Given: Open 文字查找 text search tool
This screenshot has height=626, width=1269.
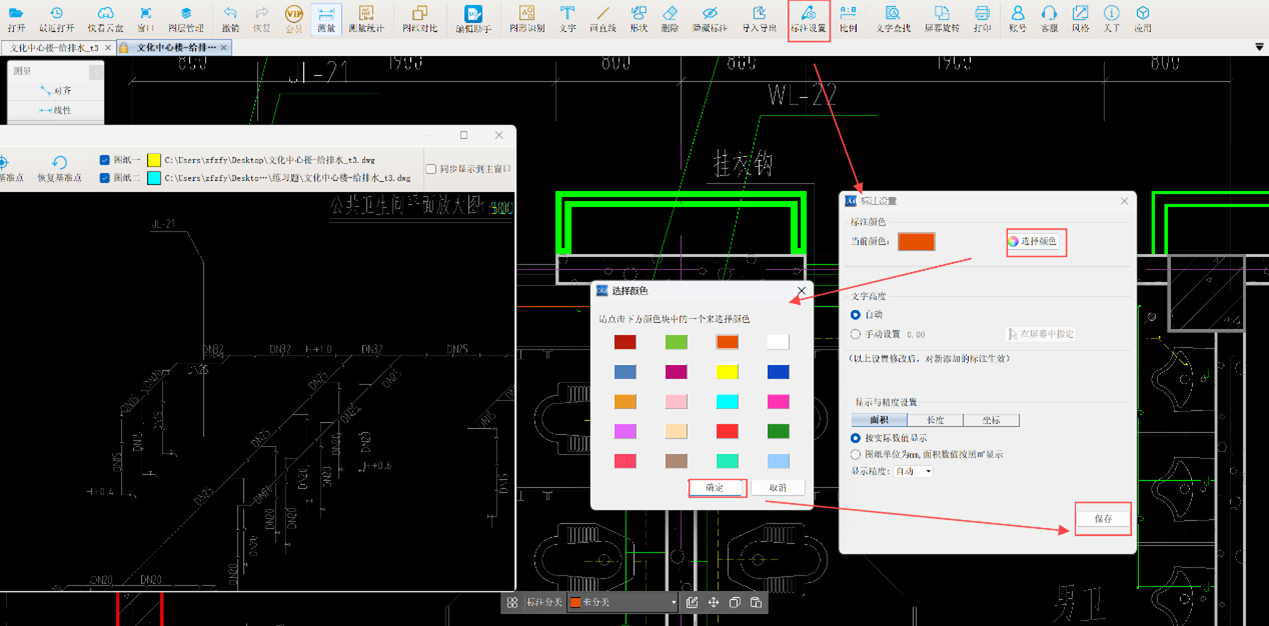Looking at the screenshot, I should tap(893, 18).
